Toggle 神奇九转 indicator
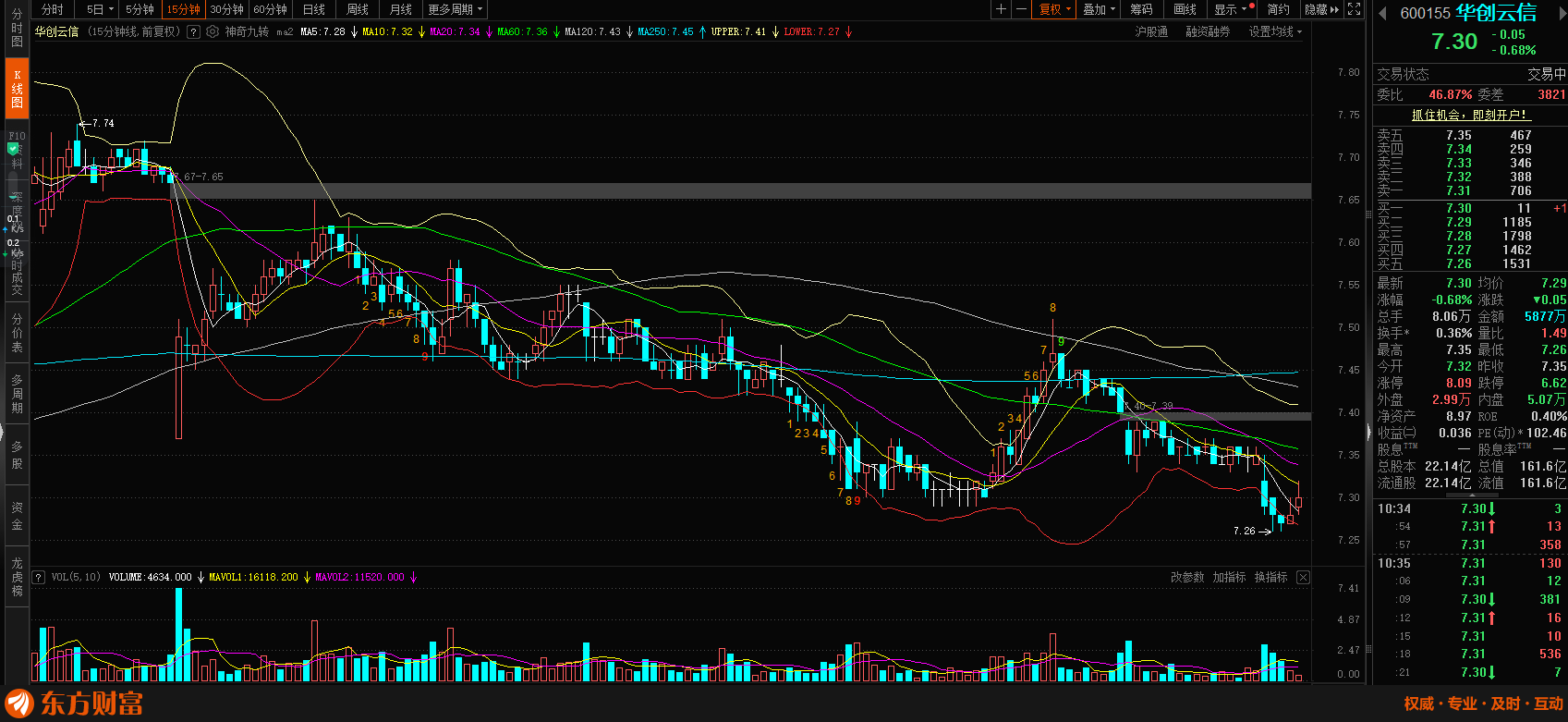The height and width of the screenshot is (722, 1568). coord(247,31)
